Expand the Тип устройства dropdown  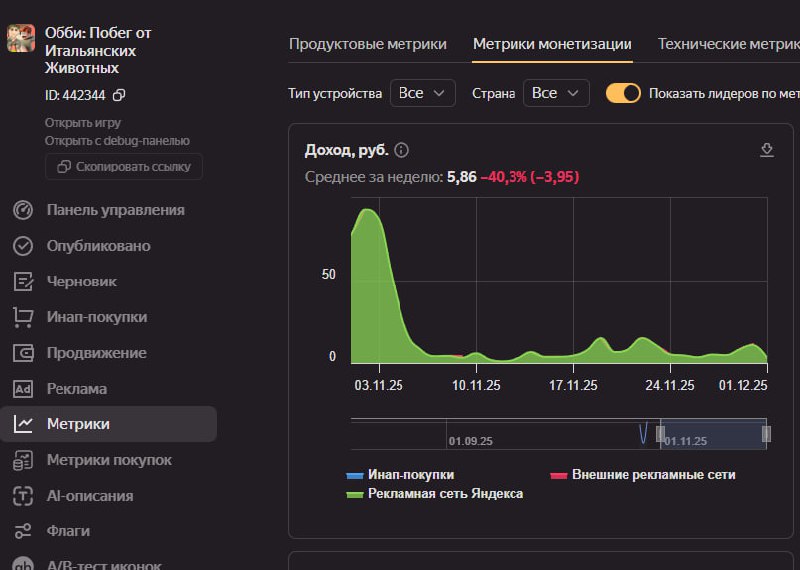(422, 93)
